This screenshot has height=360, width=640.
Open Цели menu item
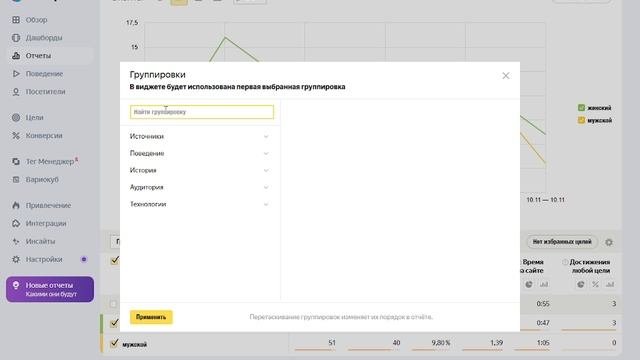tap(34, 118)
